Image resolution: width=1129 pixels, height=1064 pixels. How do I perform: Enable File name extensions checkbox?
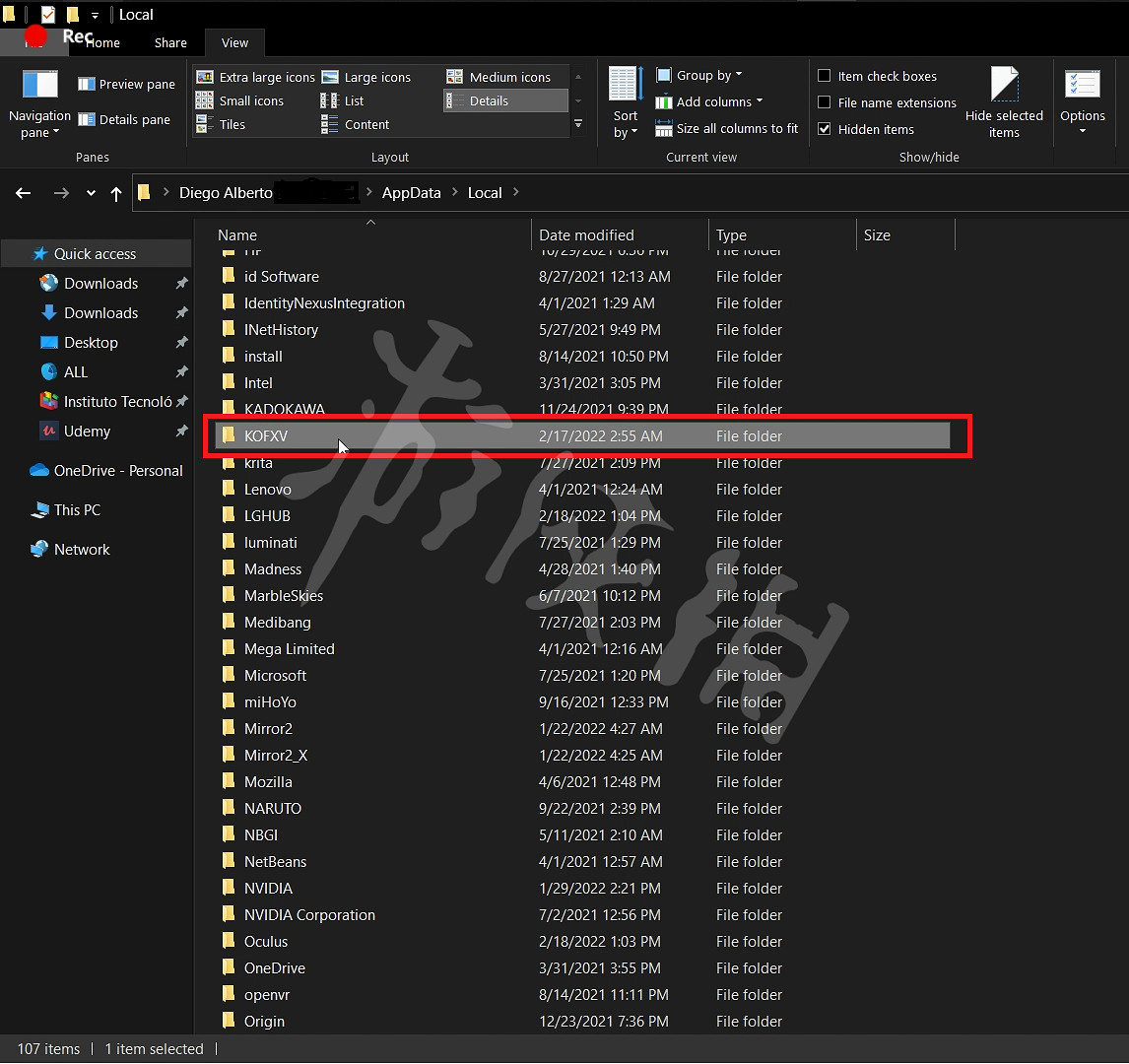click(825, 102)
